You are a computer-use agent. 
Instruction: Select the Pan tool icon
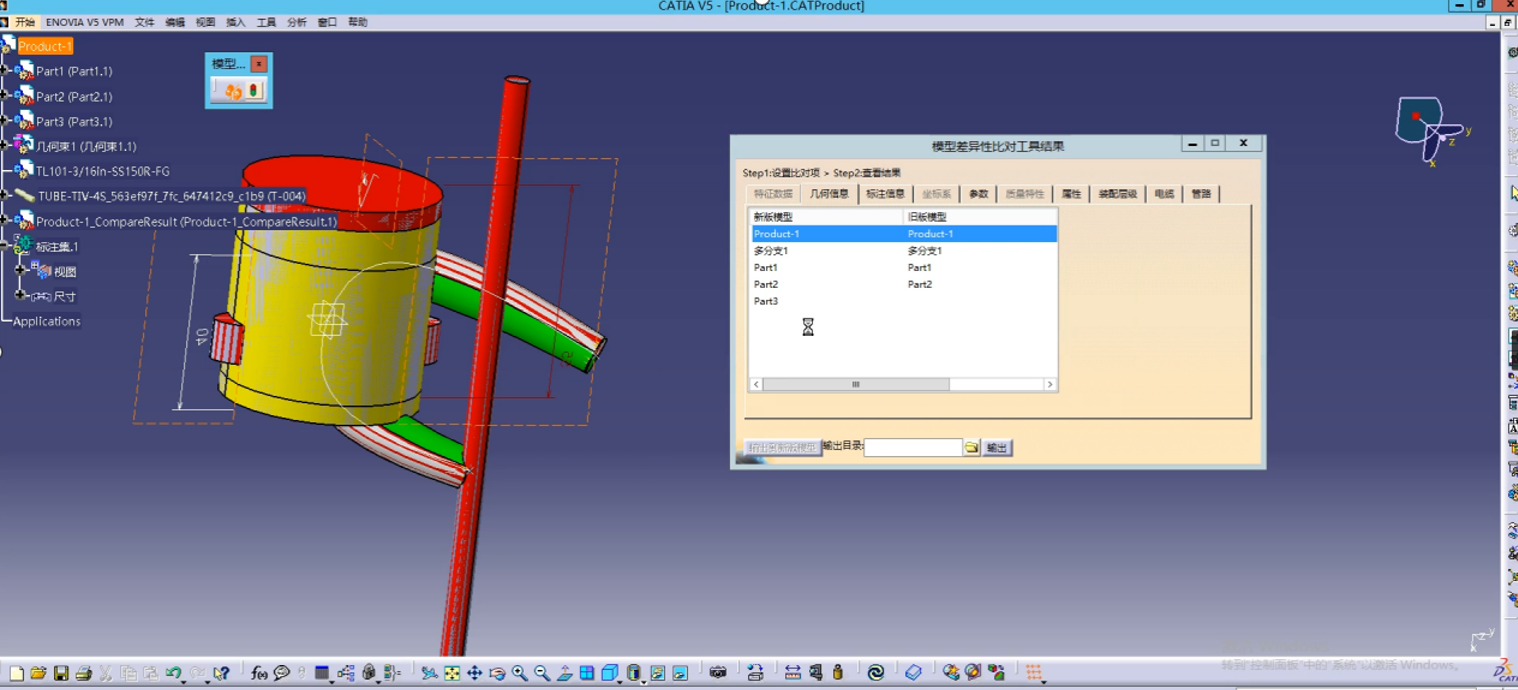474,673
